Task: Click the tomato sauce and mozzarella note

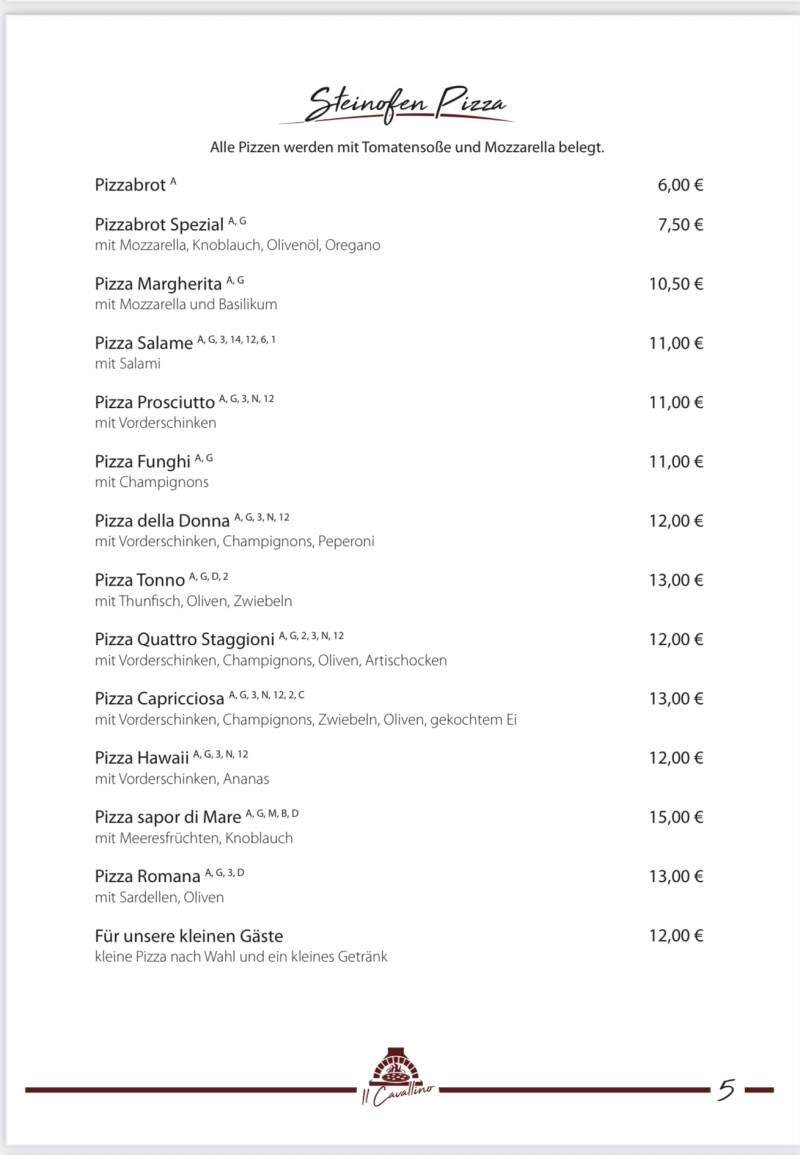Action: click(x=407, y=147)
